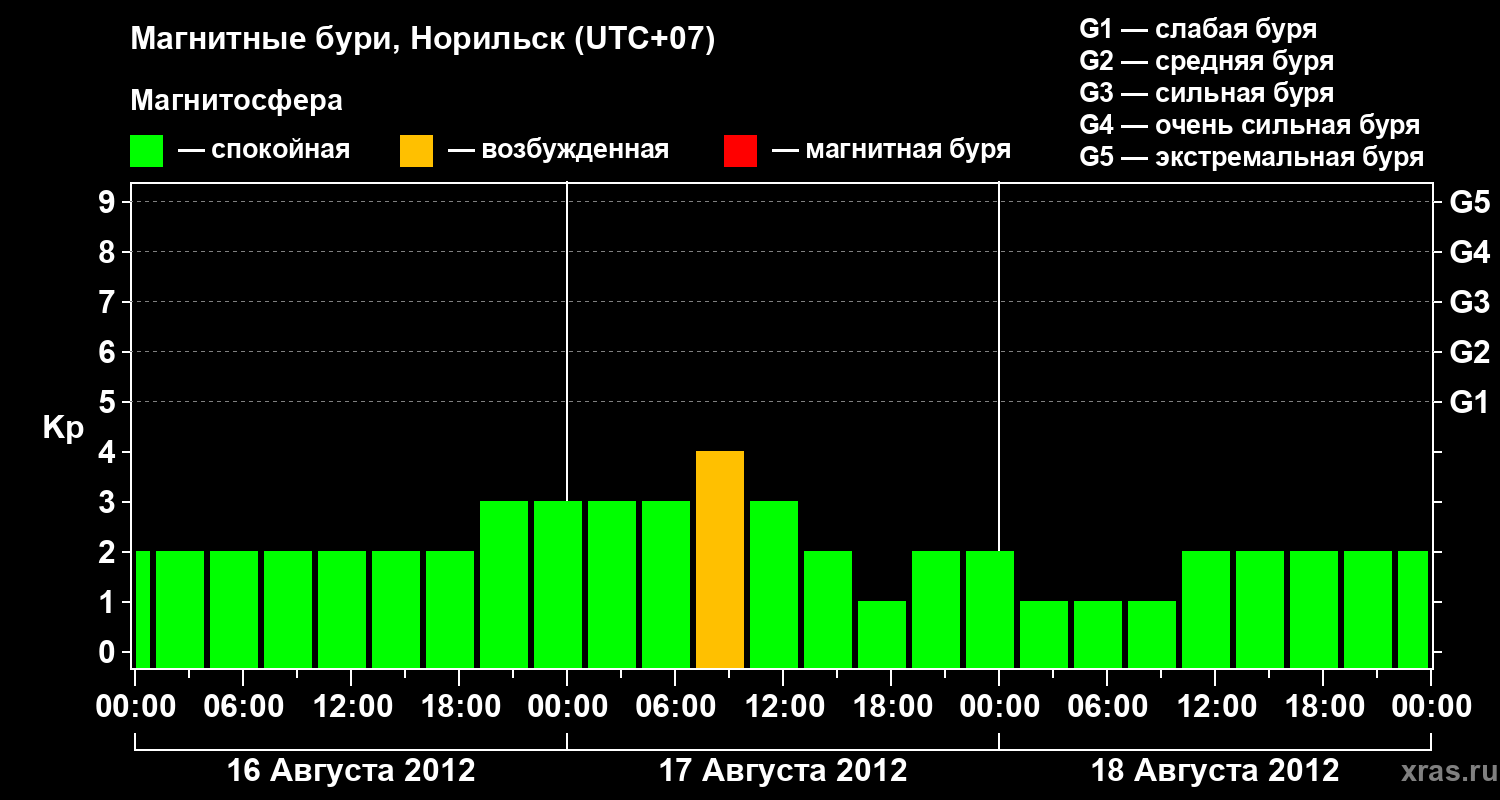Image resolution: width=1500 pixels, height=800 pixels.
Task: Click the '— спокойная' legend label
Action: click(x=264, y=150)
